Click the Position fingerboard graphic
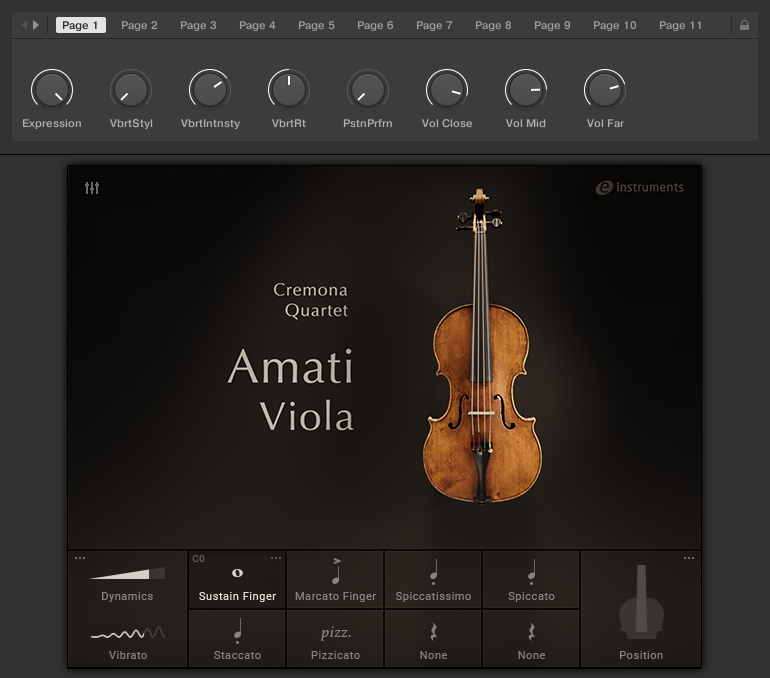The image size is (770, 678). [x=641, y=602]
